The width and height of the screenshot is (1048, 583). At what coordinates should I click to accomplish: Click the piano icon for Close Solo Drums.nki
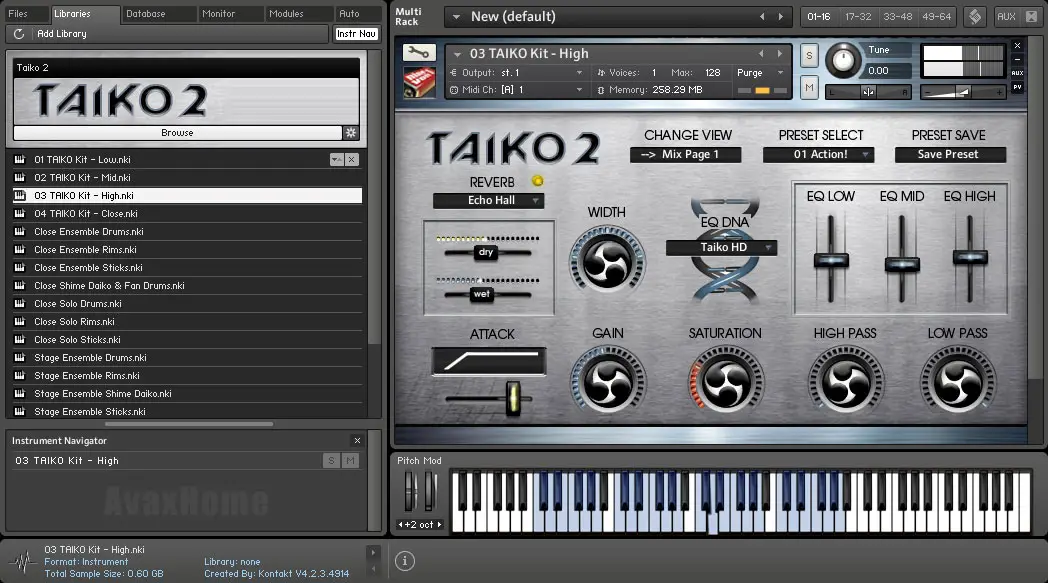(20, 304)
